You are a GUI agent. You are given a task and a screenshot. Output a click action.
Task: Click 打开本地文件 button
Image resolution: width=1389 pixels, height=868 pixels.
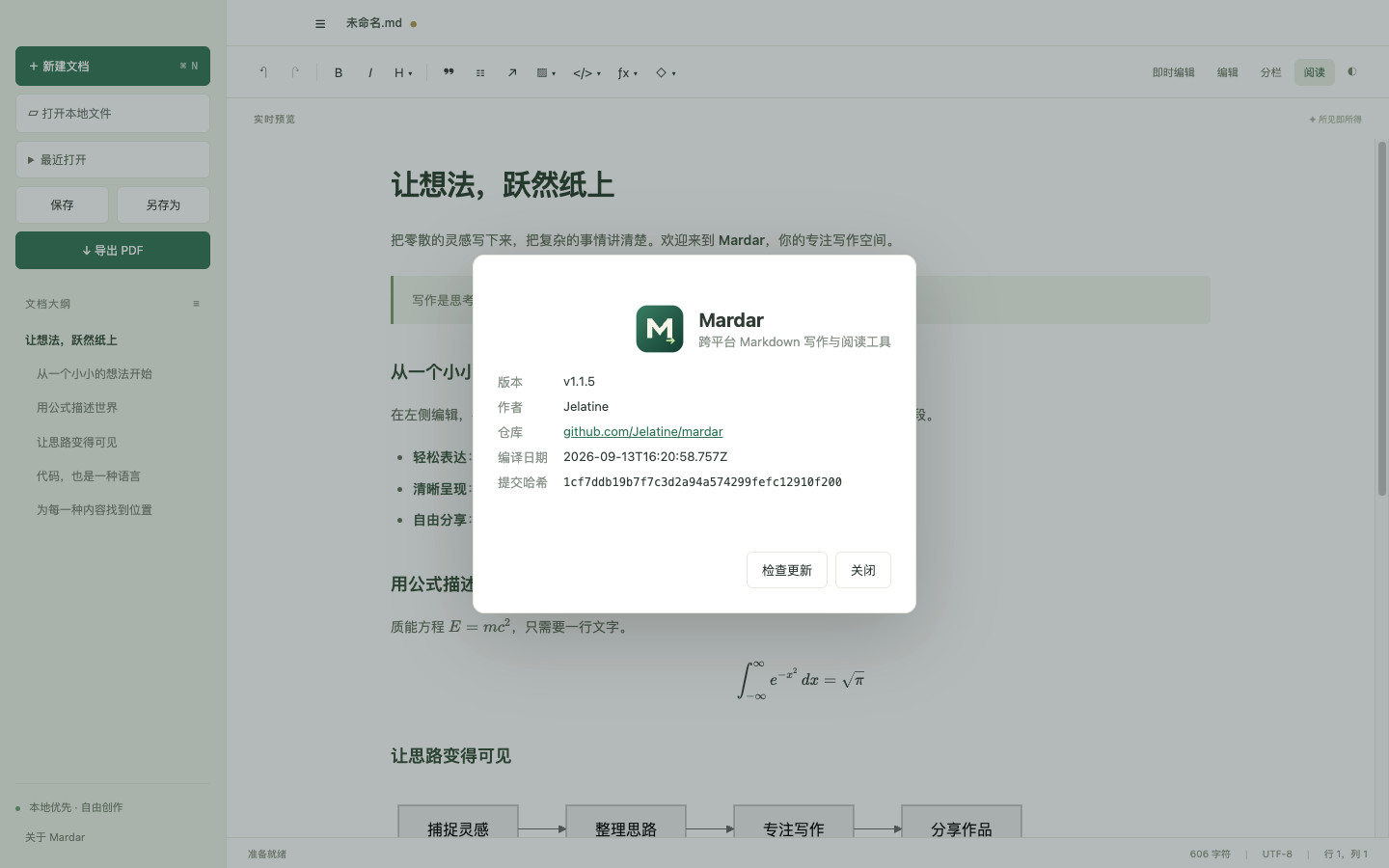pos(113,113)
